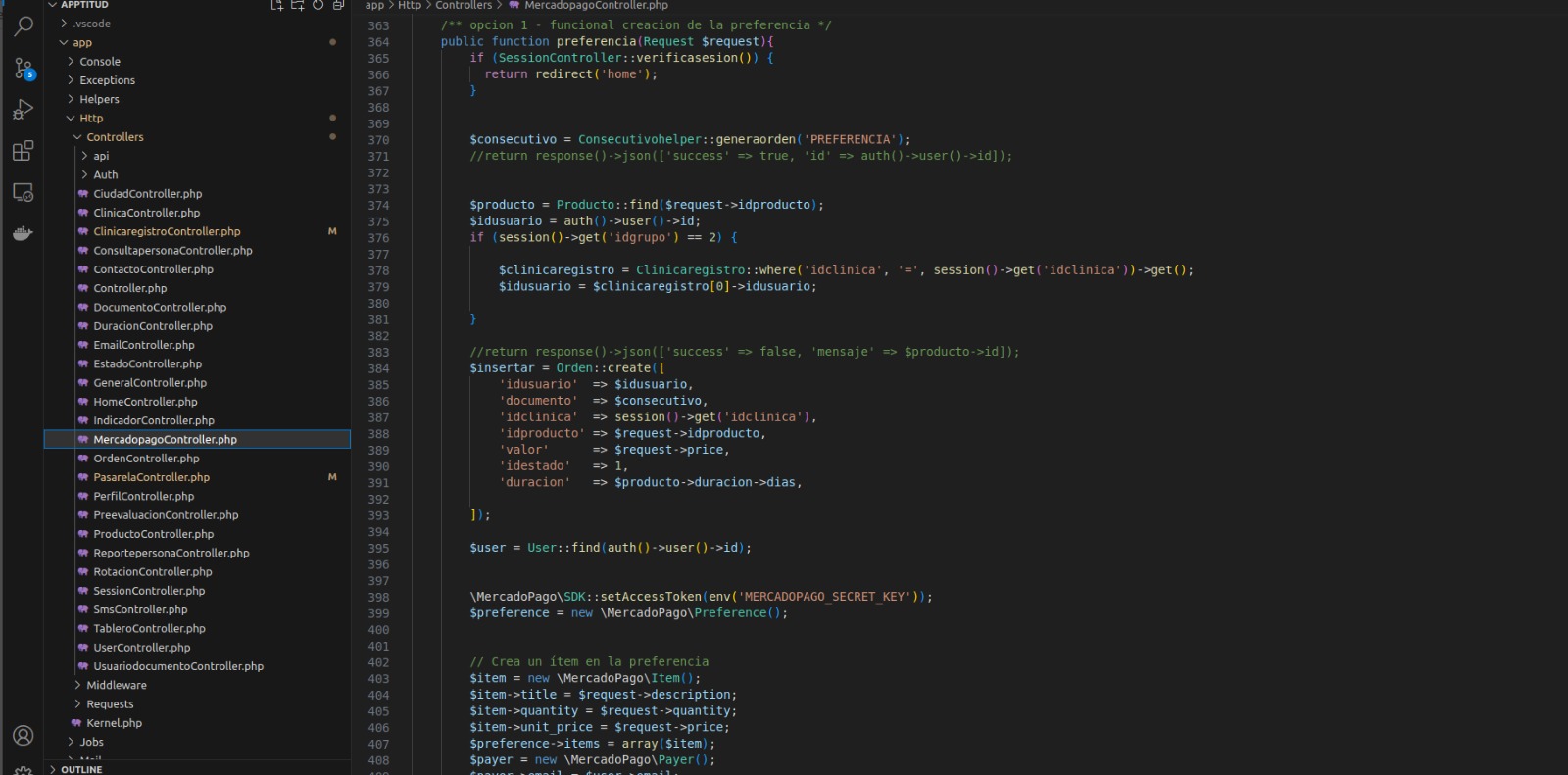Viewport: 1568px width, 775px height.
Task: Refresh the explorer file tree
Action: pyautogui.click(x=318, y=5)
